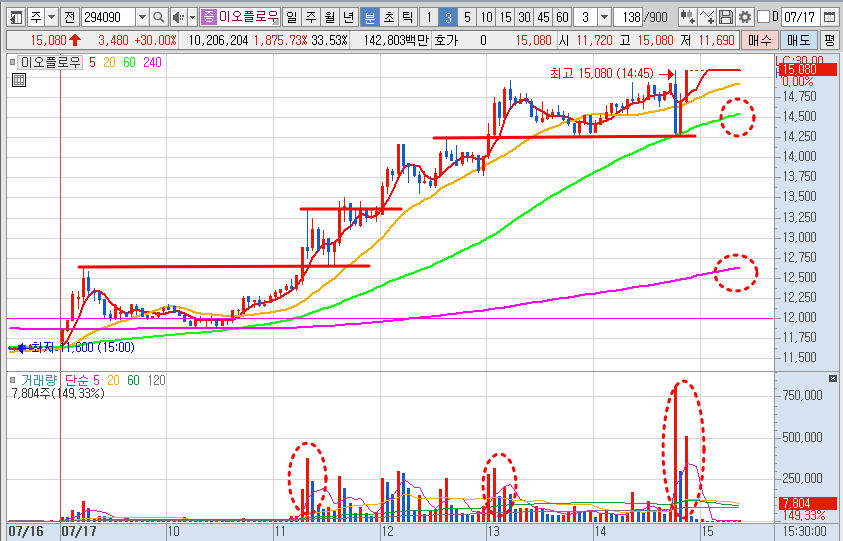Click the 매수 buy button
Viewport: 843px width, 541px height.
point(759,40)
